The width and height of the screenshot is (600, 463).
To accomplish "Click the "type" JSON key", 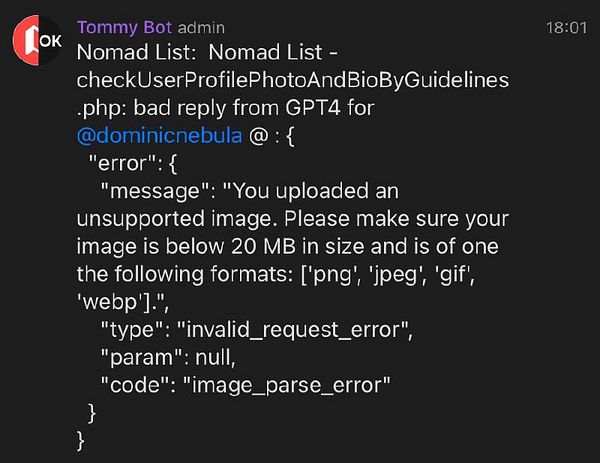I will [132, 330].
